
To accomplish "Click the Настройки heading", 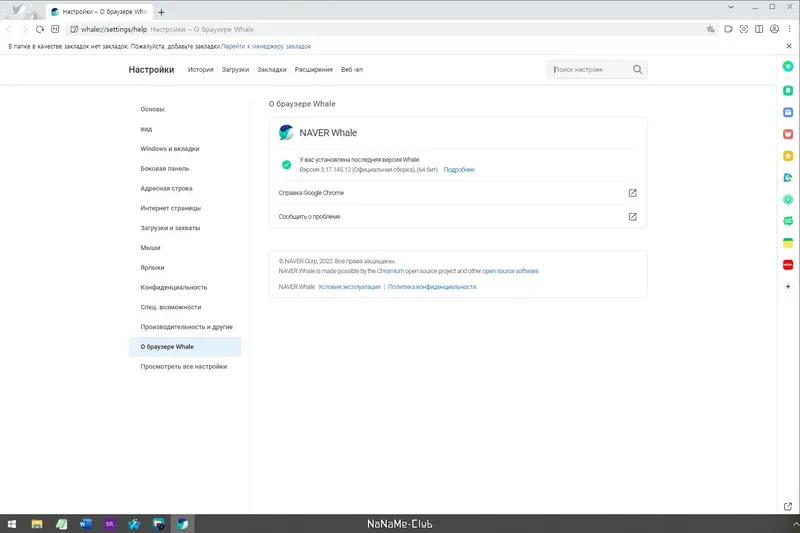I will click(x=151, y=69).
